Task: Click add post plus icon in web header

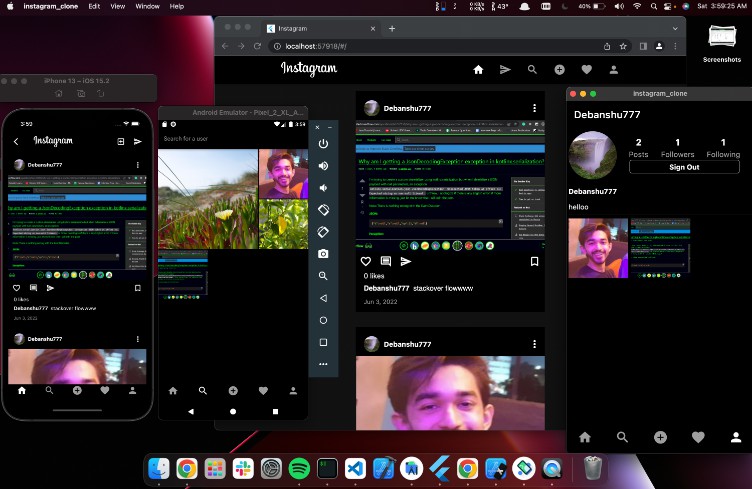Action: tap(559, 70)
